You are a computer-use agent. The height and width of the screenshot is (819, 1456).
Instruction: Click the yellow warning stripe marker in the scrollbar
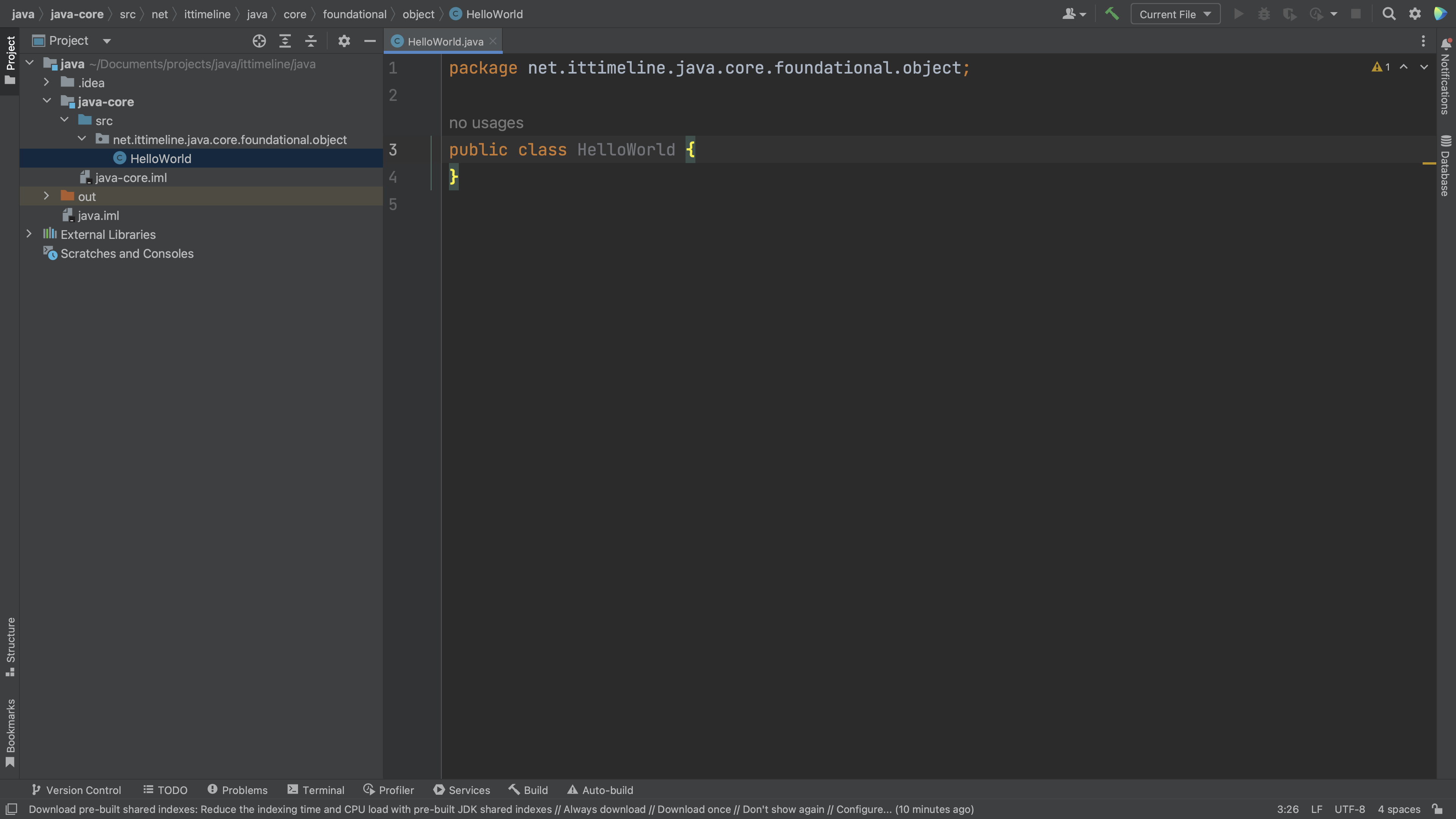tap(1429, 163)
